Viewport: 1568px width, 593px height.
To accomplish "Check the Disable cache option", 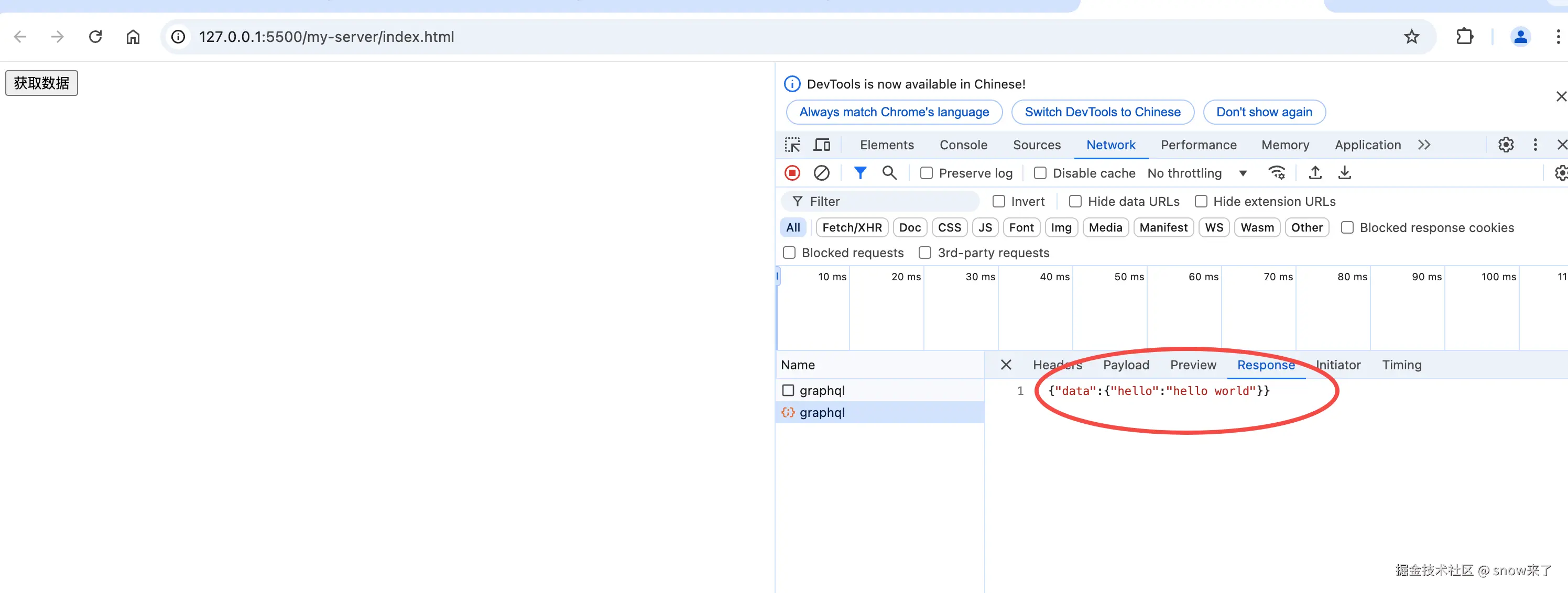I will click(x=1040, y=173).
